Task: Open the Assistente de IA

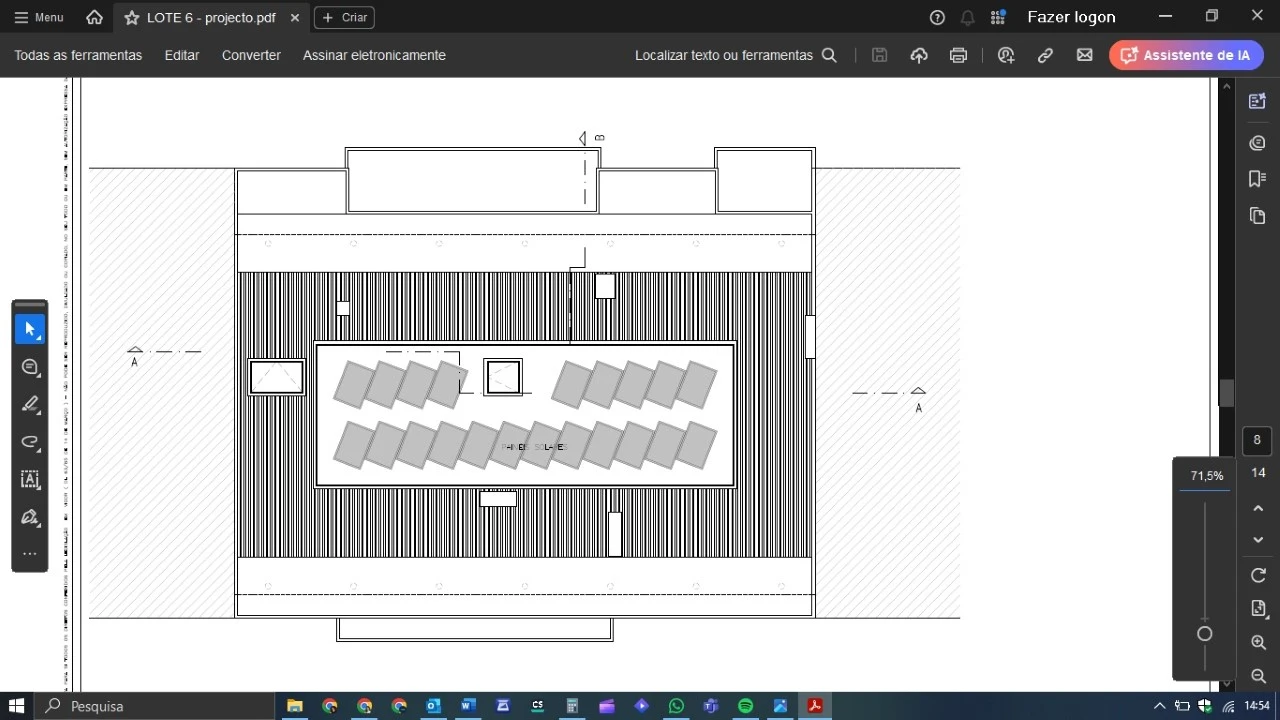Action: [x=1186, y=55]
